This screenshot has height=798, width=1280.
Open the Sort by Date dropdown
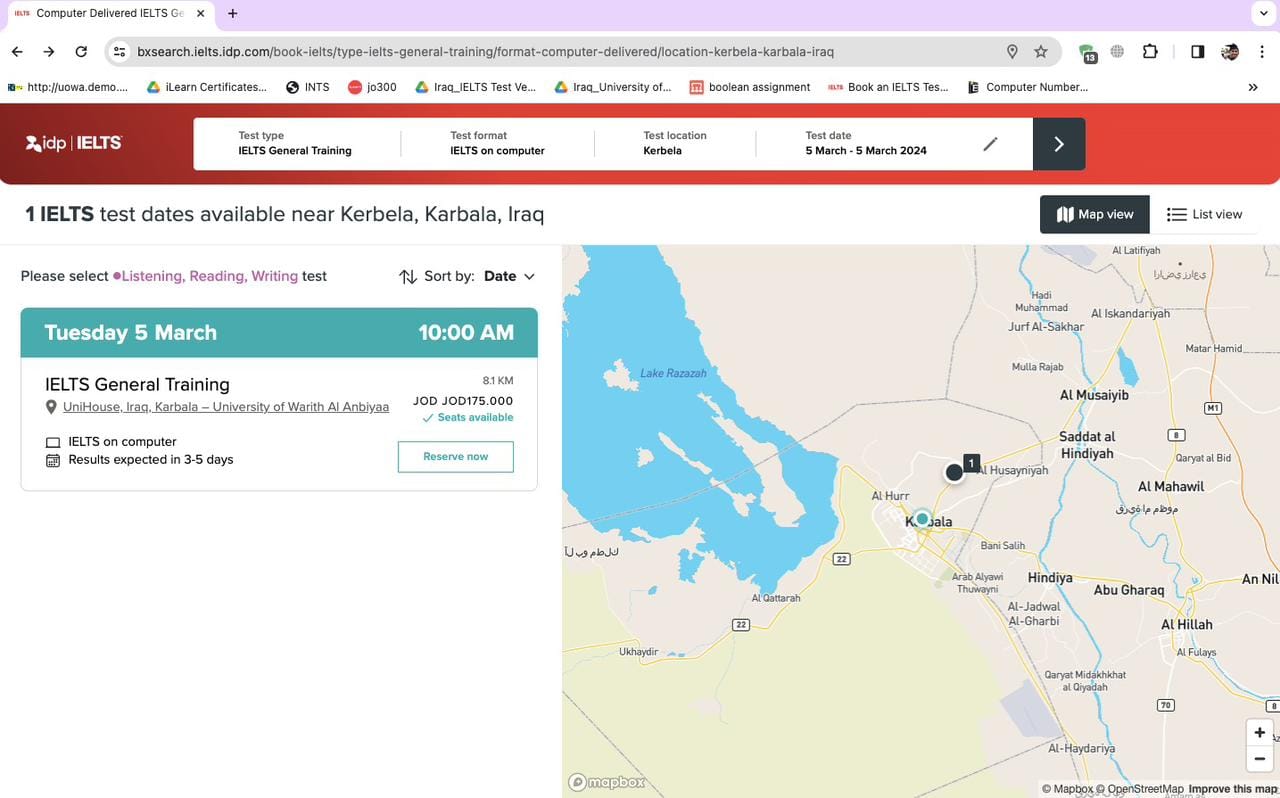[x=509, y=276]
